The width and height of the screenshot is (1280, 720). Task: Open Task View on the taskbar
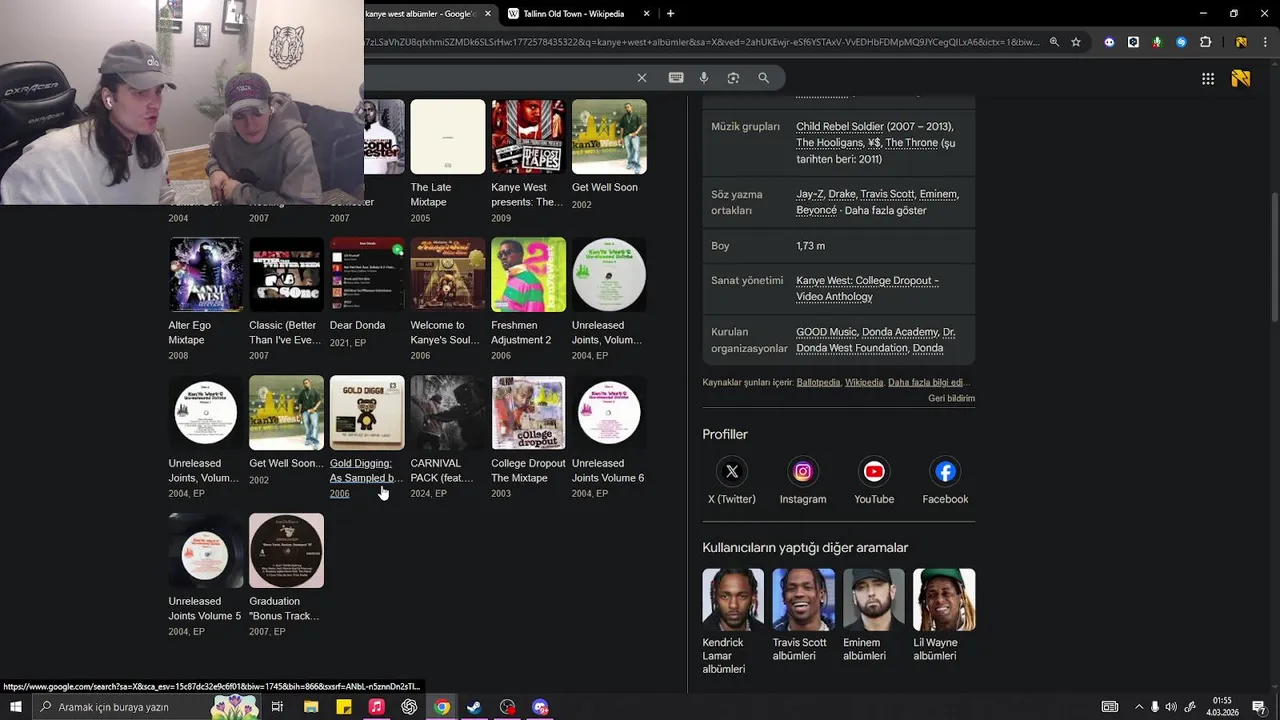pos(277,707)
